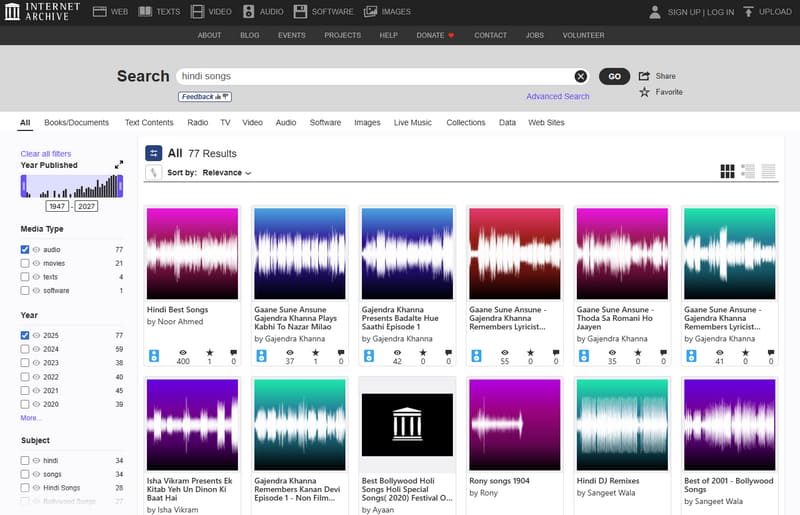Open Best of 2001 - Bollywood Songs title

coord(729,485)
